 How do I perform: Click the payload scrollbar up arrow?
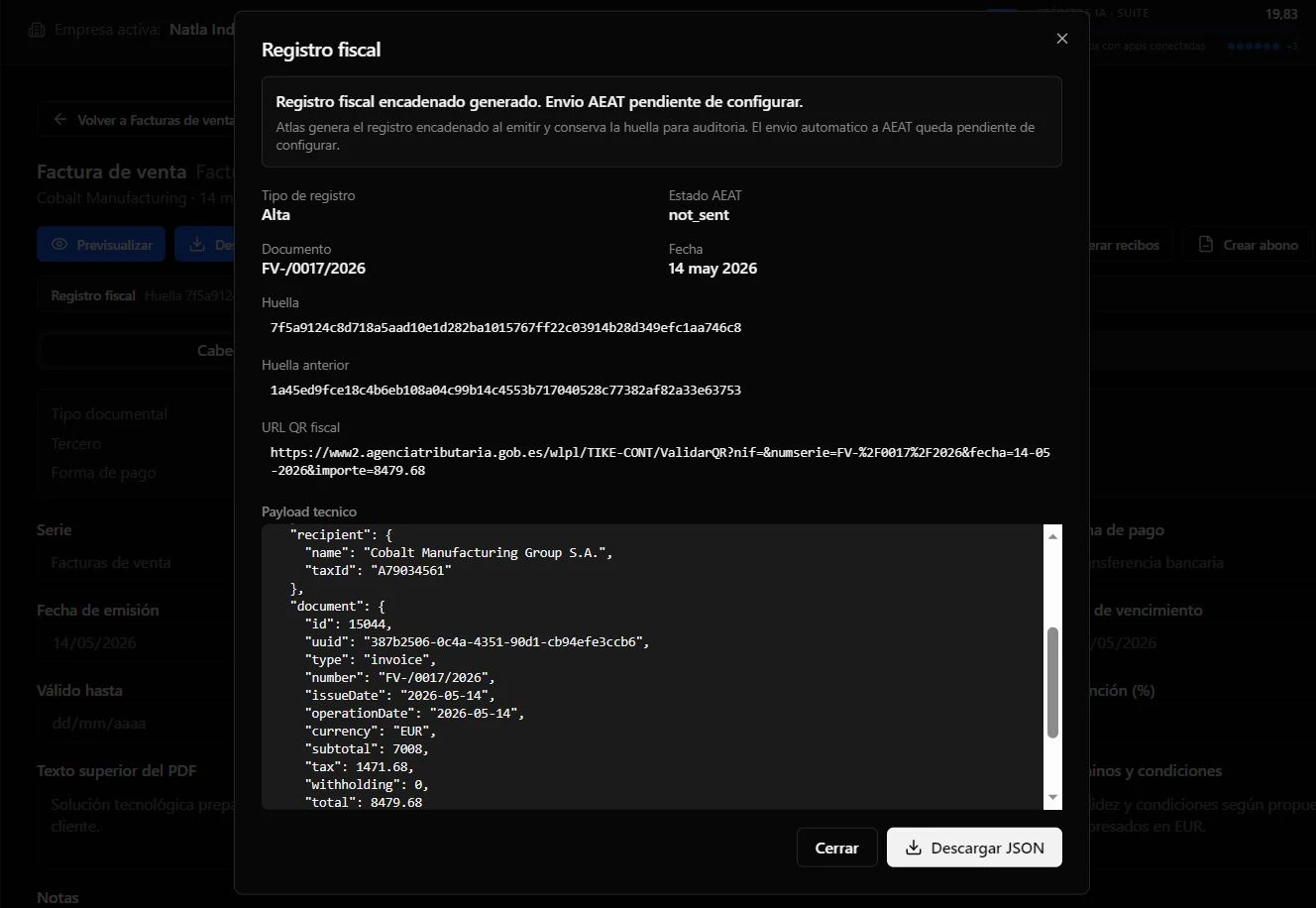pyautogui.click(x=1052, y=535)
